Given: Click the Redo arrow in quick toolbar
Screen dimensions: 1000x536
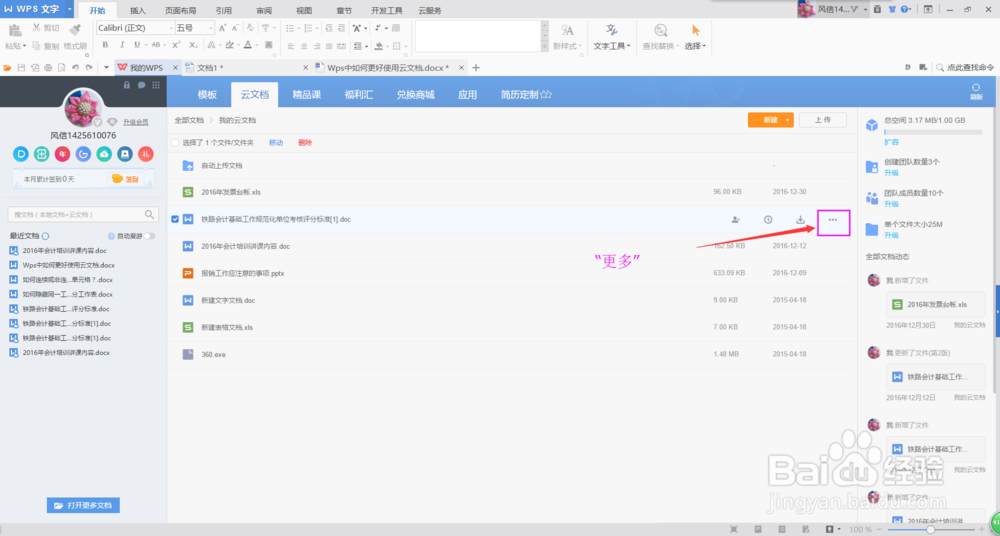Looking at the screenshot, I should coord(89,68).
